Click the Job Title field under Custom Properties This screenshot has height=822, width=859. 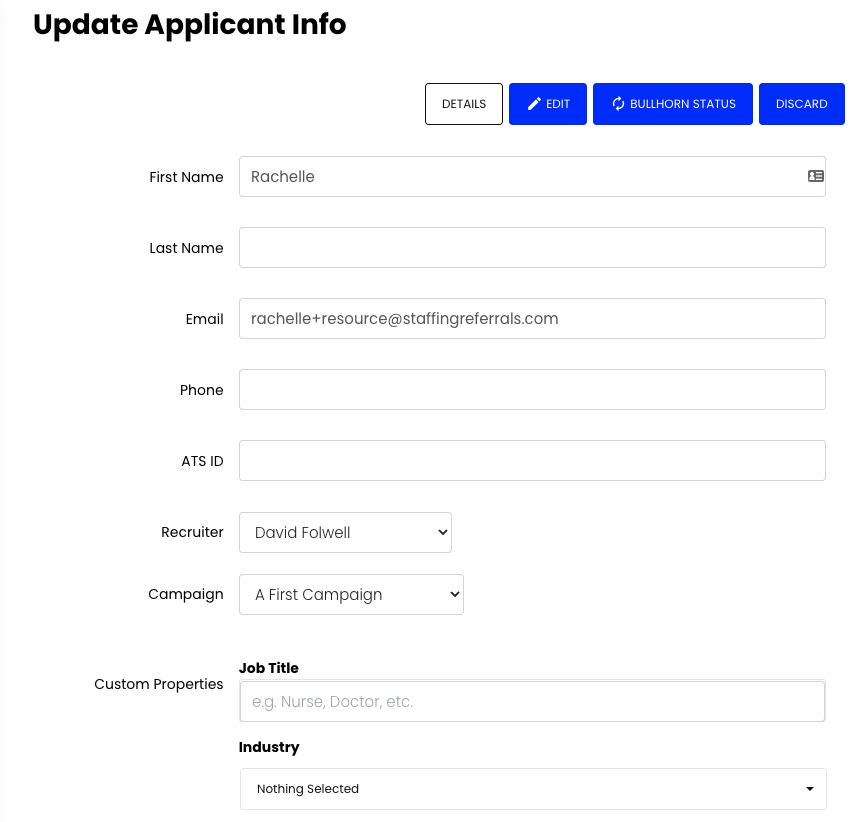[532, 701]
